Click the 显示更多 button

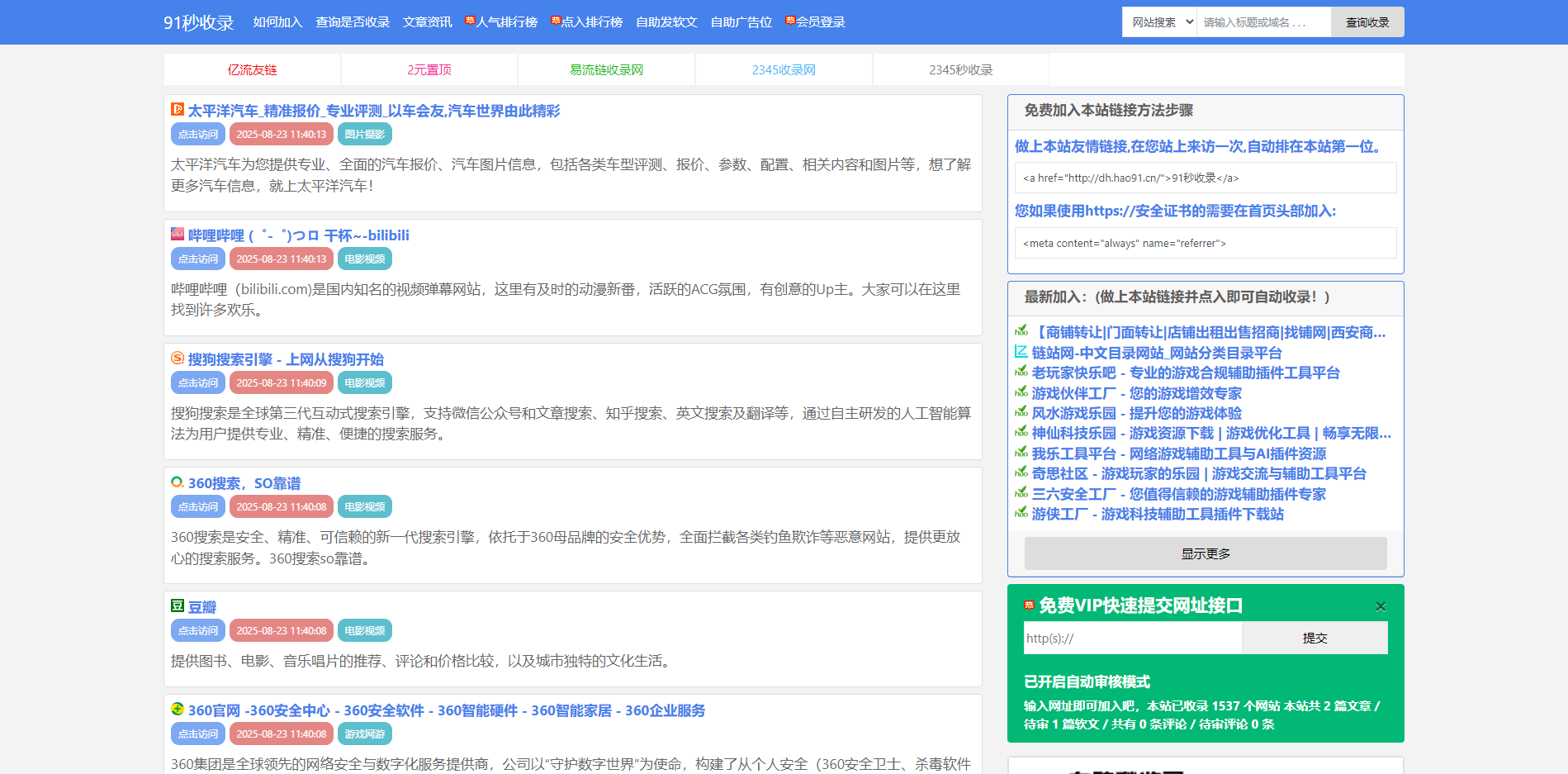(x=1206, y=553)
